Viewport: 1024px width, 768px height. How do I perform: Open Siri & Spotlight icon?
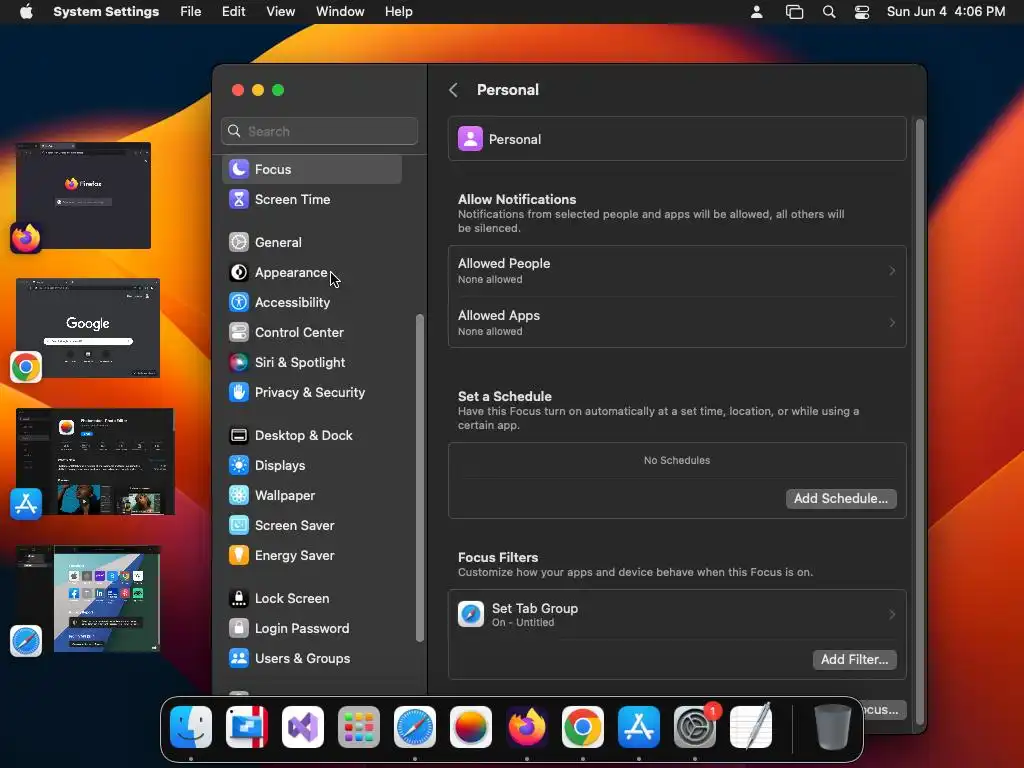239,362
